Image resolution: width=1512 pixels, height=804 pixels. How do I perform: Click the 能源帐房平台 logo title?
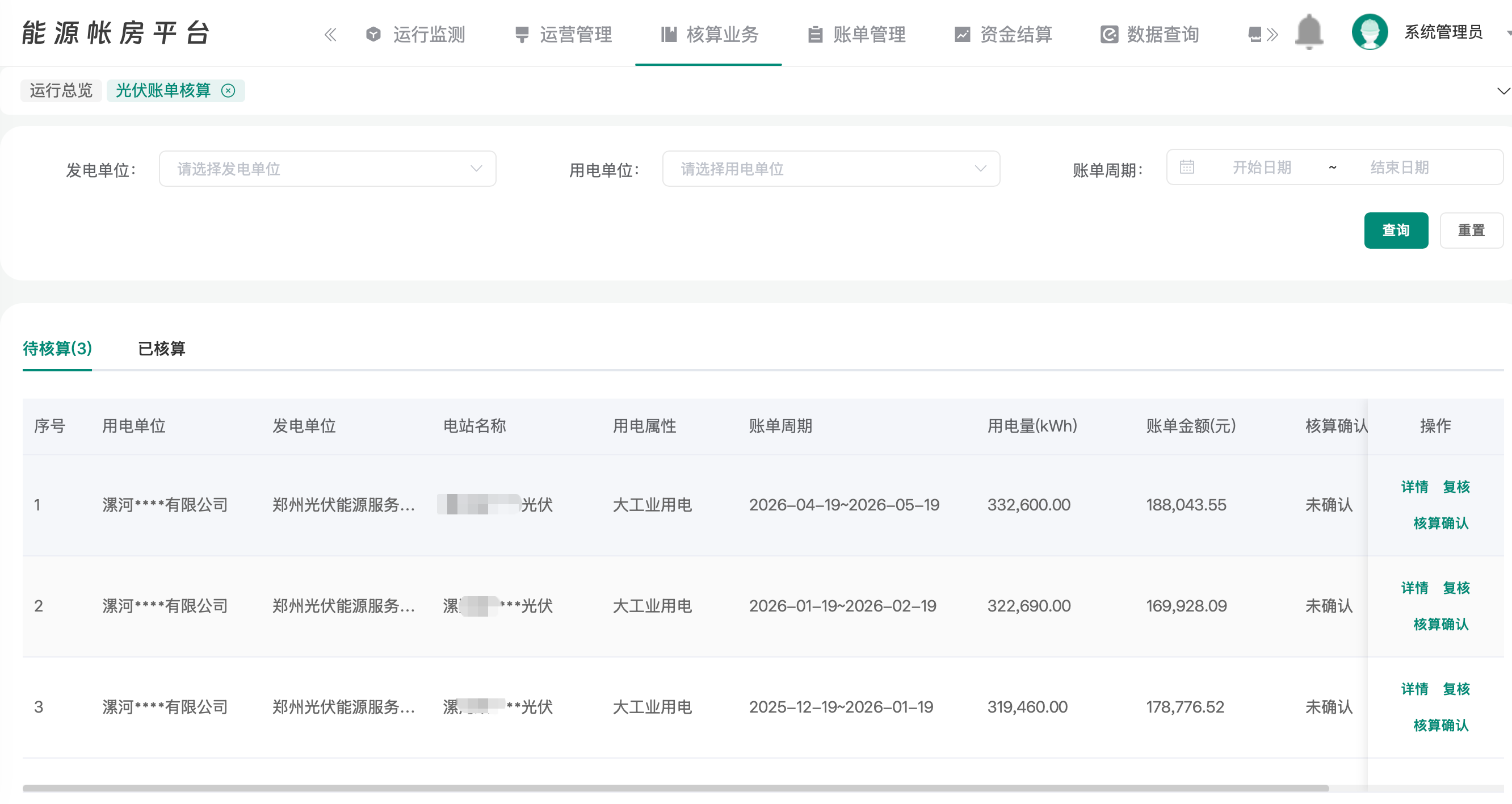(x=116, y=32)
